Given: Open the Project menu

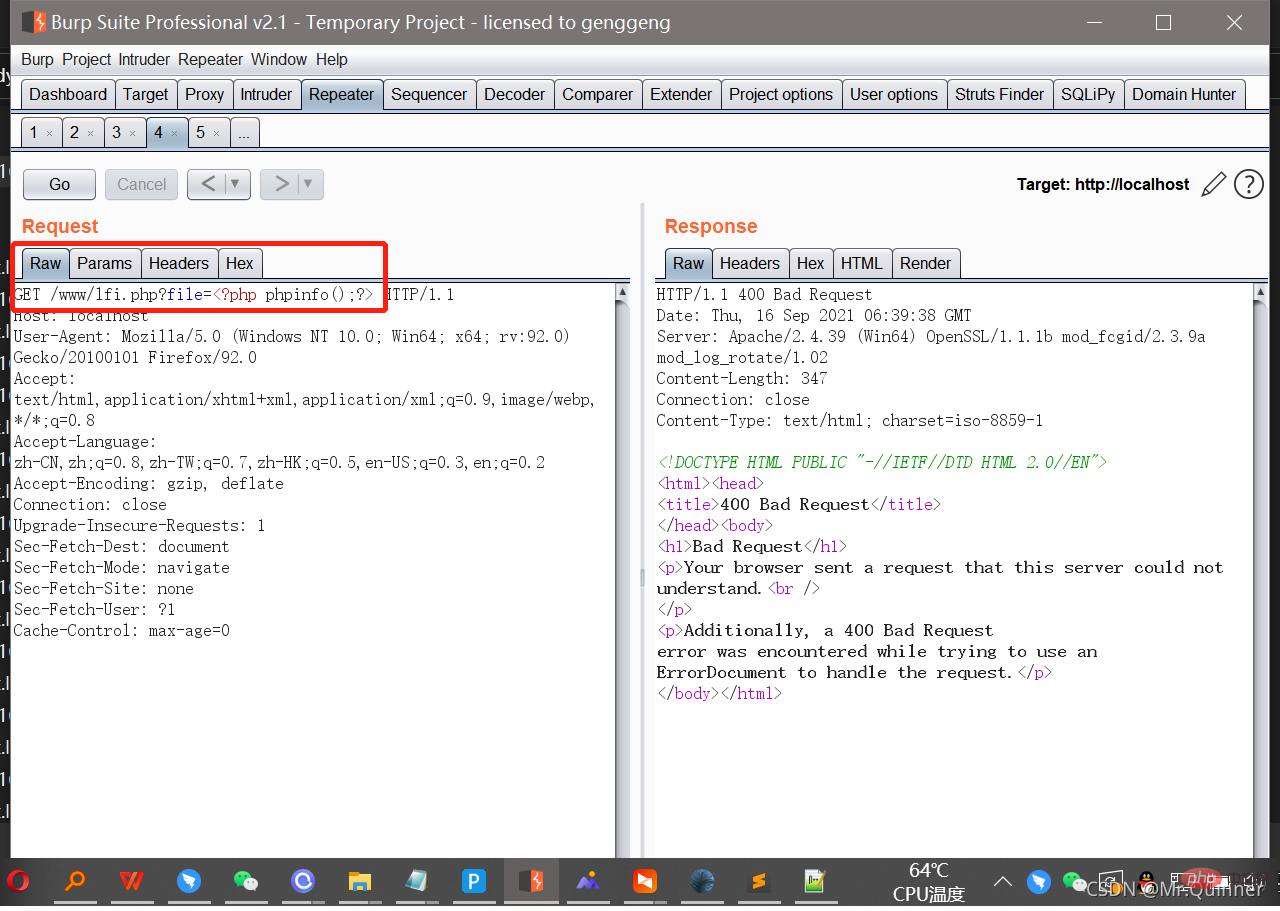Looking at the screenshot, I should 86,59.
